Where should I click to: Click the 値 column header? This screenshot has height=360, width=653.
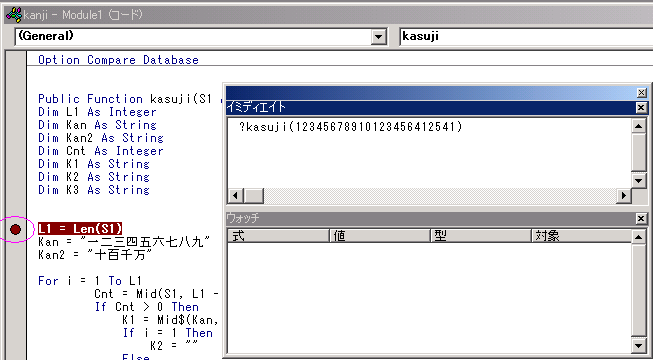380,236
